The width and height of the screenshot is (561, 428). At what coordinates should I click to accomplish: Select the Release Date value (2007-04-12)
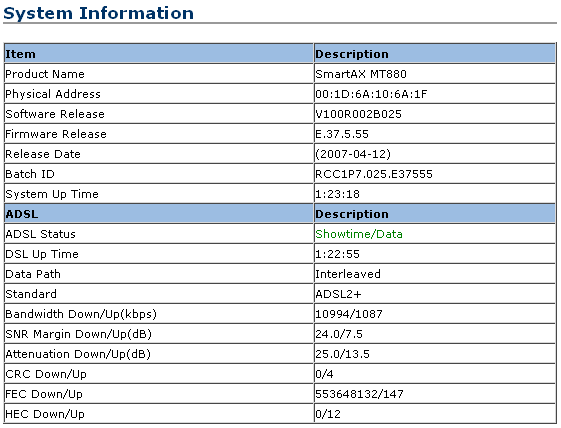pos(353,154)
